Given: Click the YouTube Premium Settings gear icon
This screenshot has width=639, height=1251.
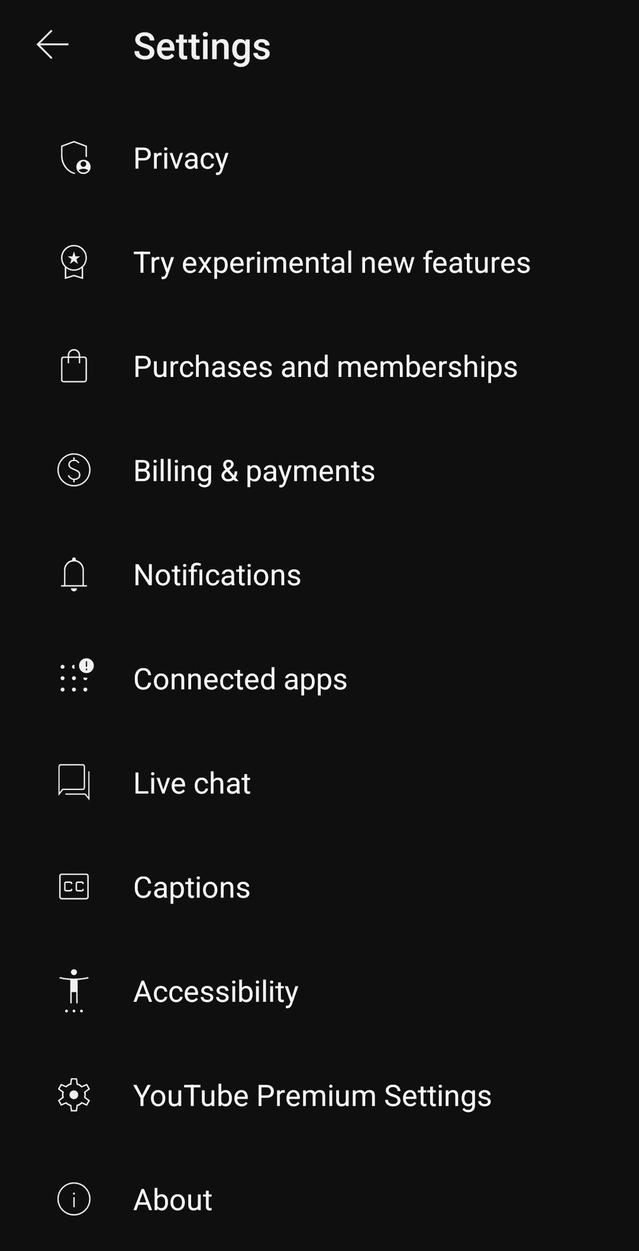Looking at the screenshot, I should pyautogui.click(x=73, y=1095).
